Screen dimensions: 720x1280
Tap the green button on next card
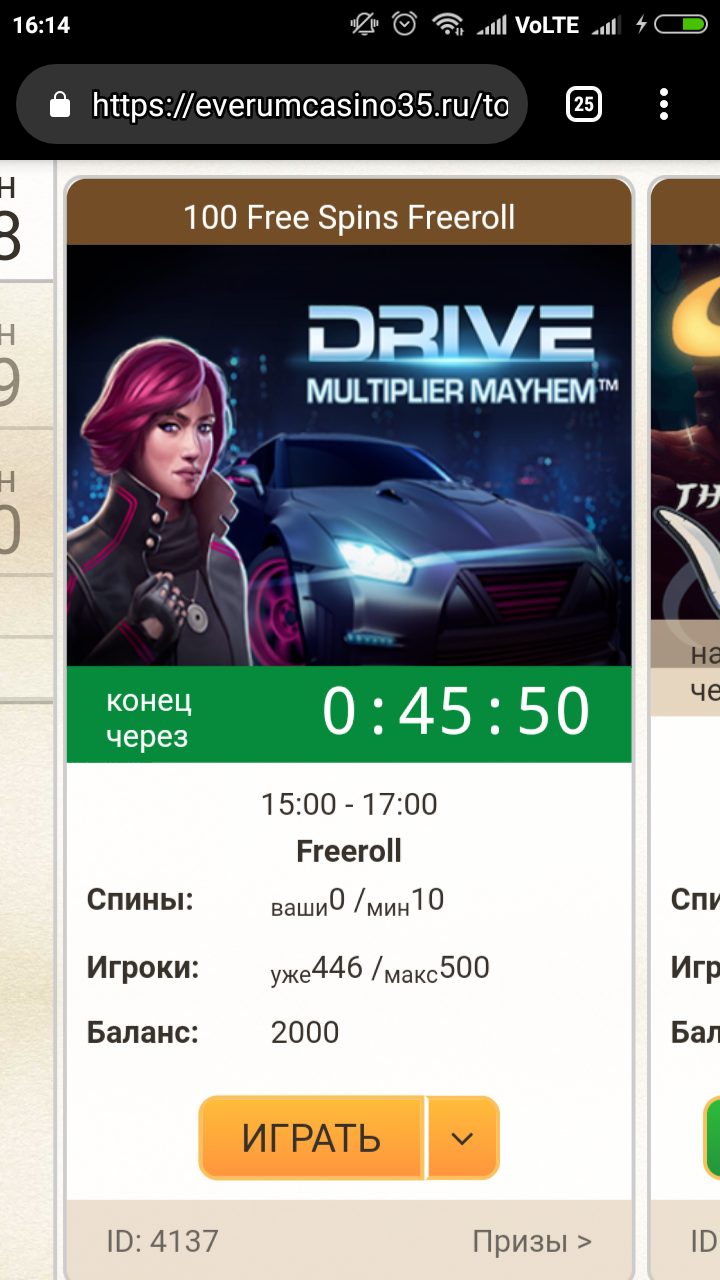pos(712,1138)
